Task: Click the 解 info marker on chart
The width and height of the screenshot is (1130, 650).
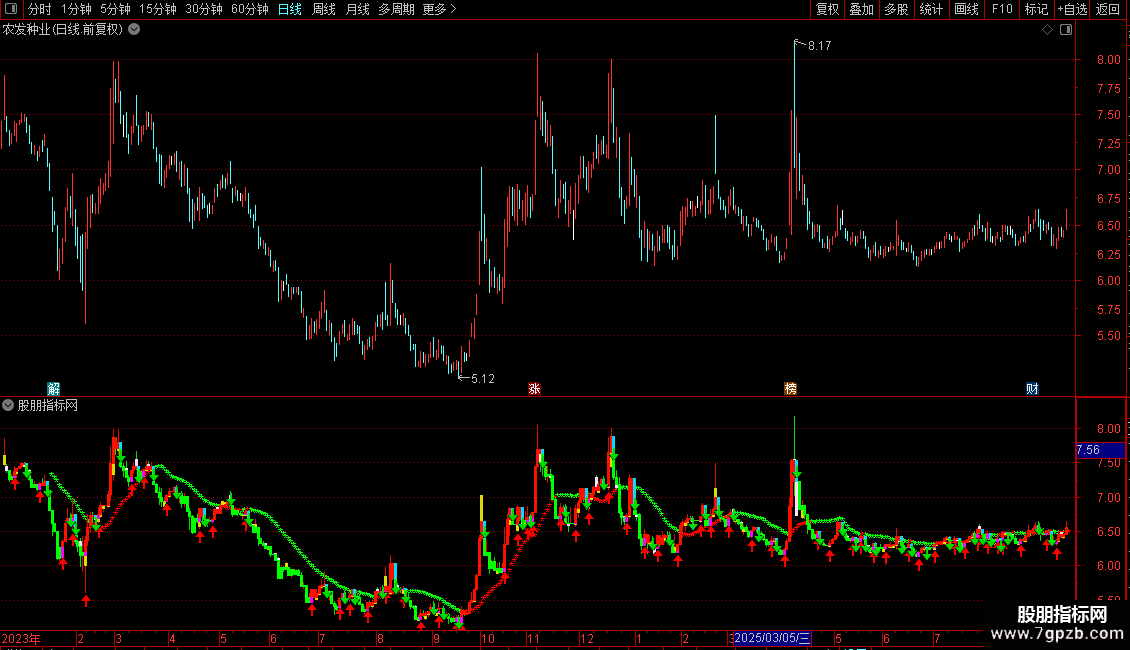Action: click(x=53, y=389)
